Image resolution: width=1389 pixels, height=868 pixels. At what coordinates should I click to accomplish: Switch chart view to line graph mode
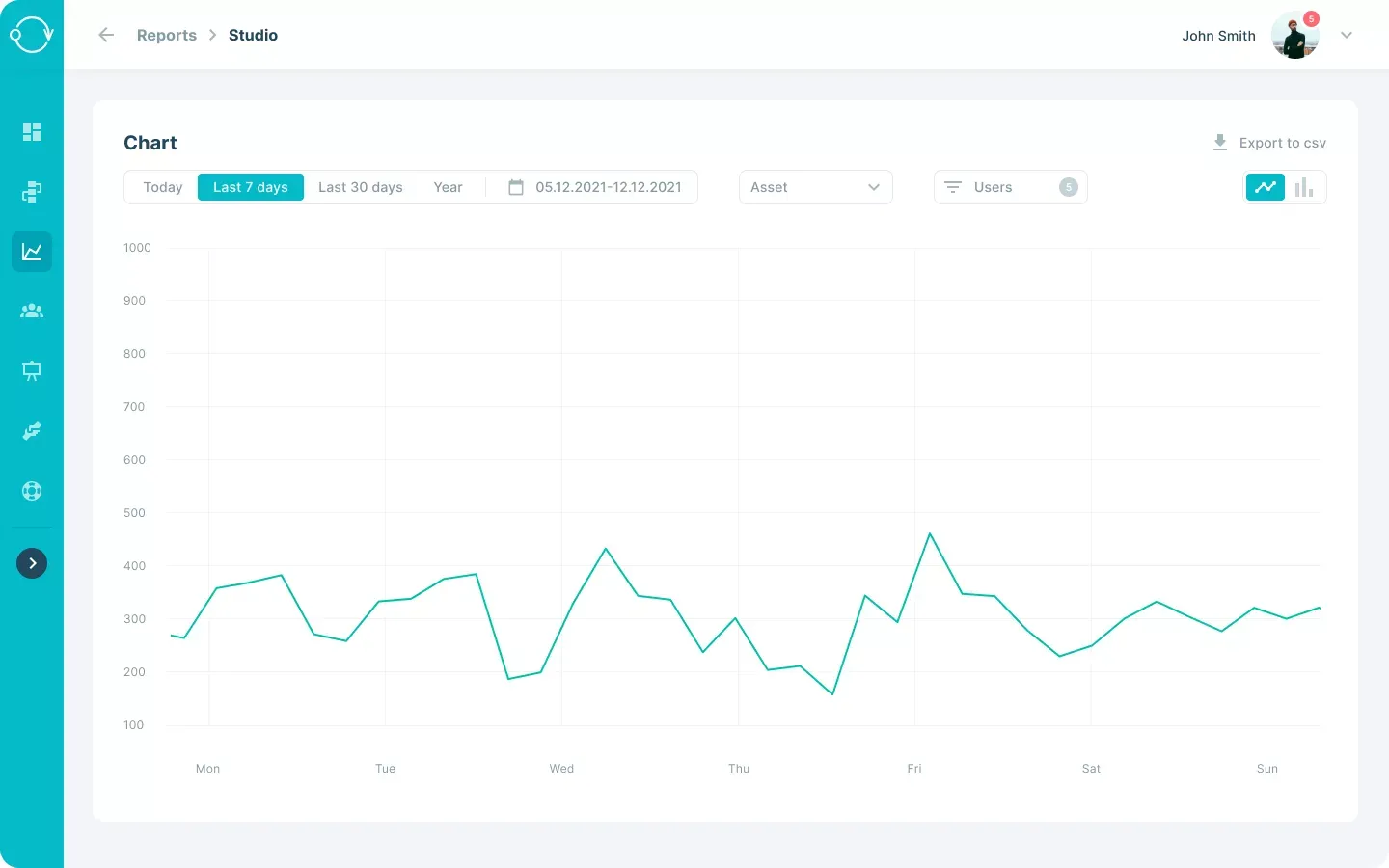tap(1265, 187)
